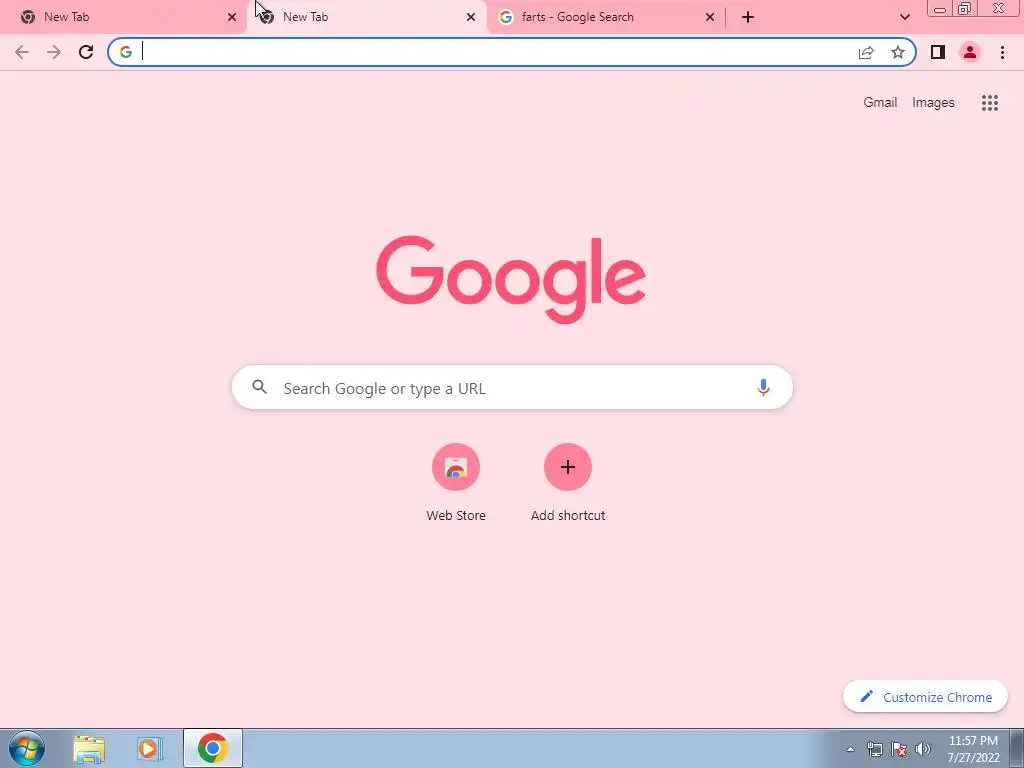Bookmark this tab with the star icon
1024x768 pixels.
click(898, 52)
